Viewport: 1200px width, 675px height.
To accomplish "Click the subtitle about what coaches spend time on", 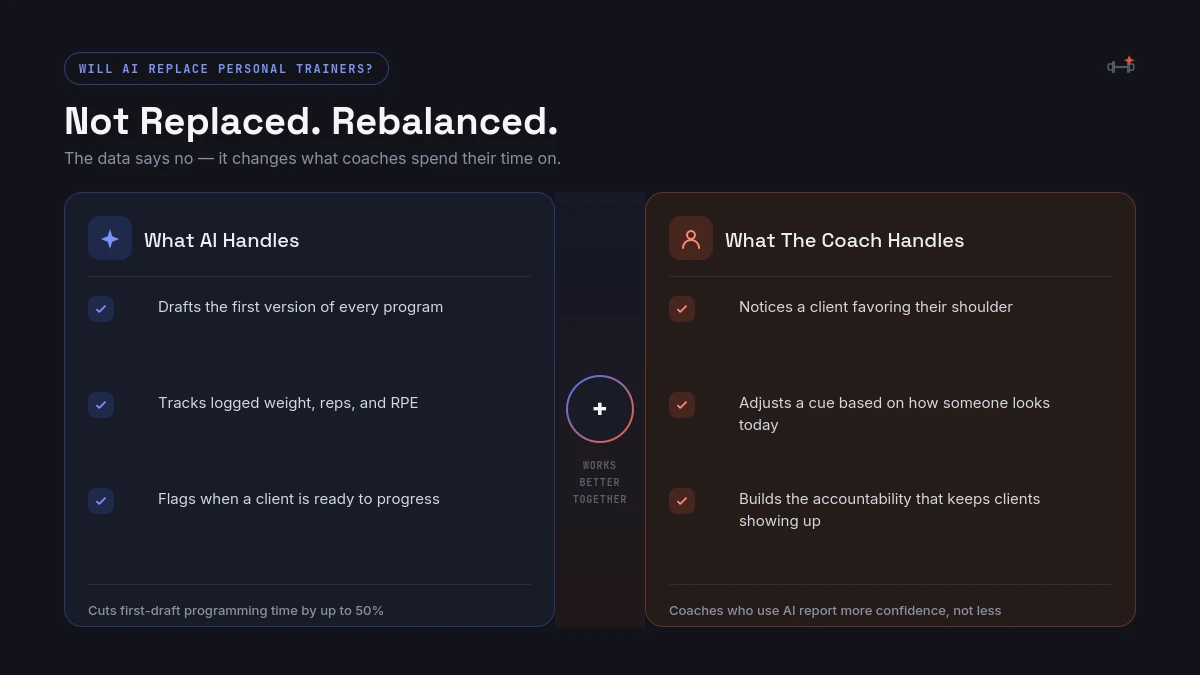I will 312,158.
